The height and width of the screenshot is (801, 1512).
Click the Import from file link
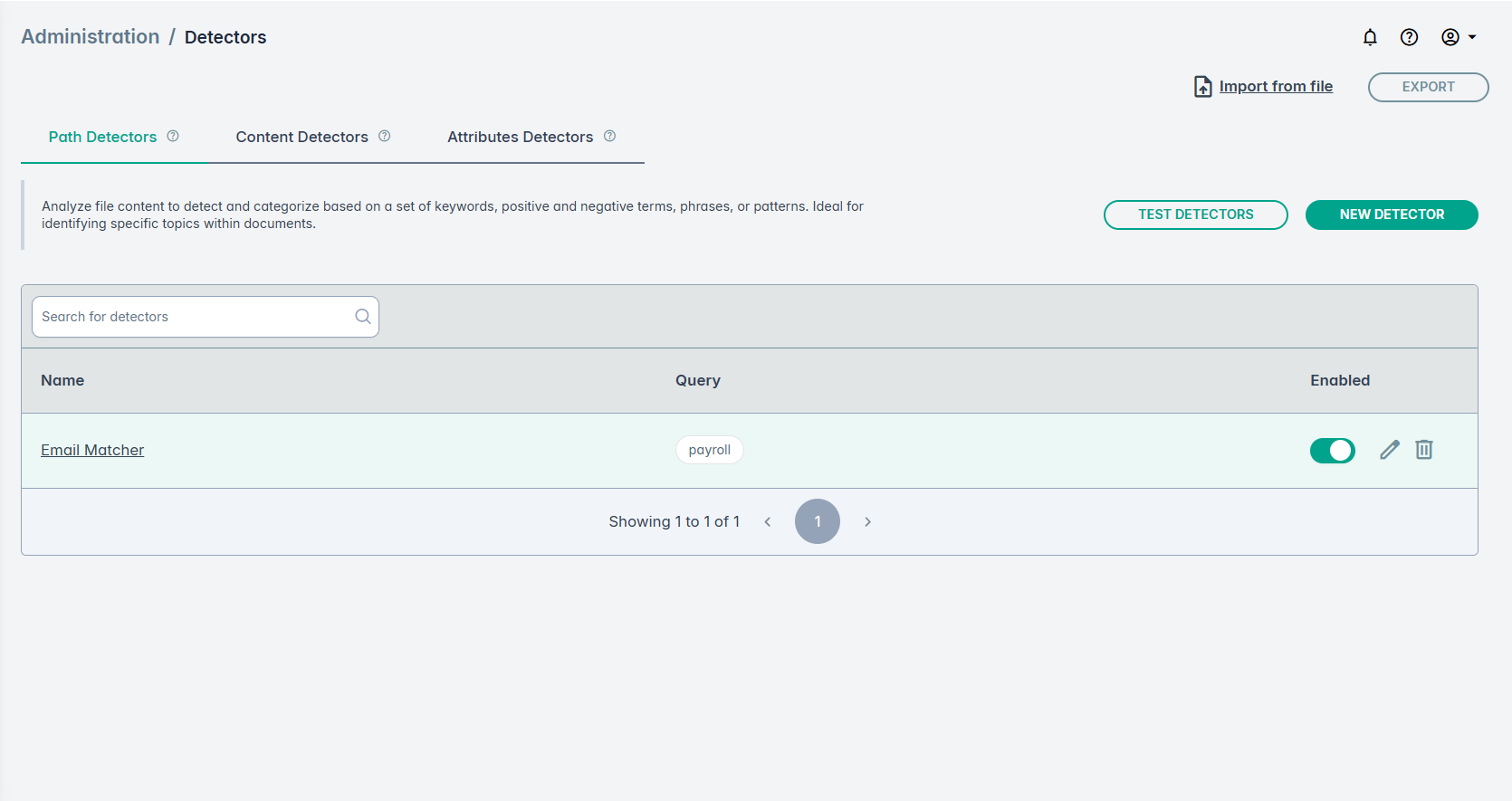click(1276, 87)
